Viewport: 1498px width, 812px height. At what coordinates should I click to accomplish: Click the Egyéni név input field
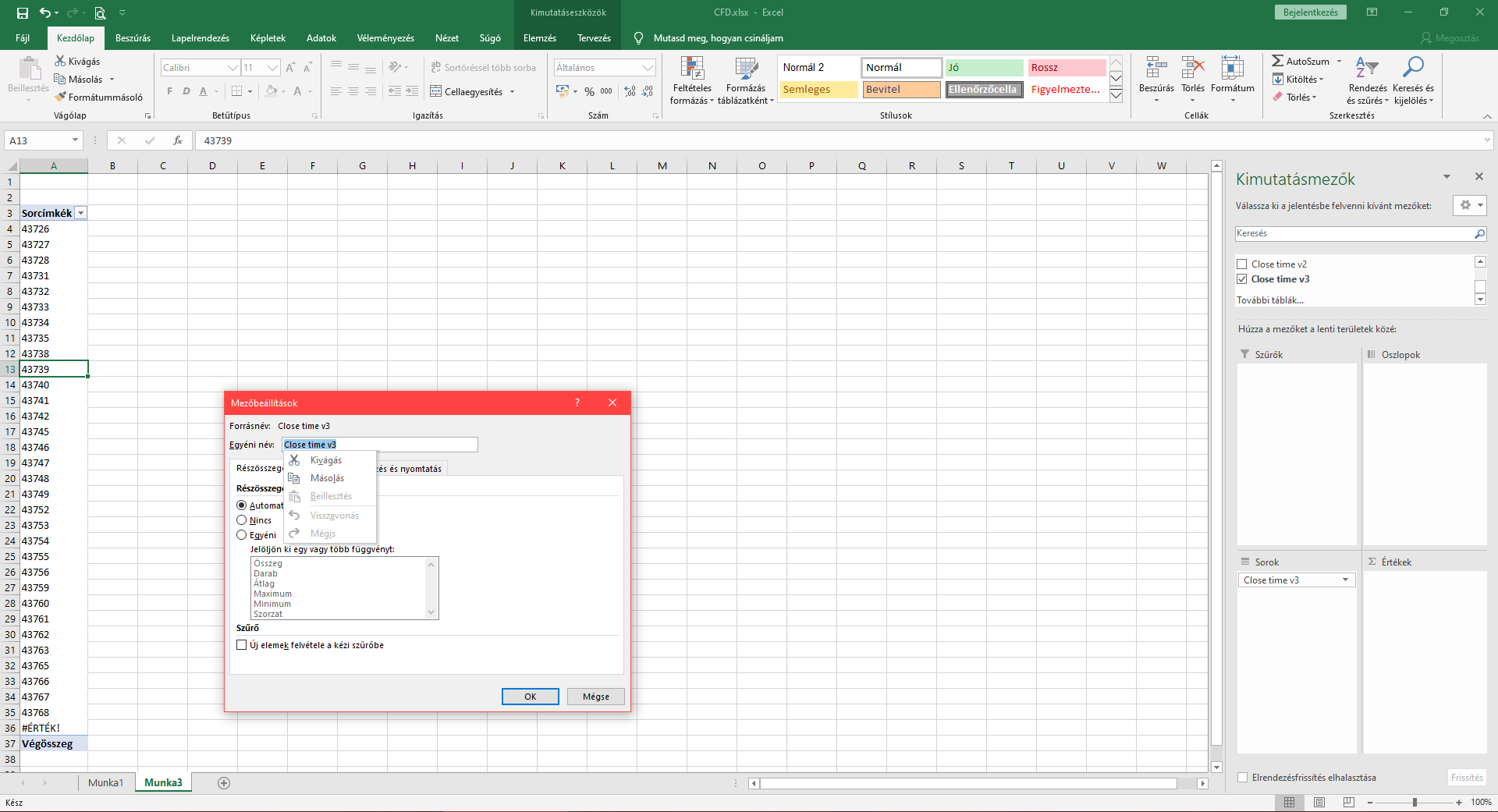(x=380, y=445)
